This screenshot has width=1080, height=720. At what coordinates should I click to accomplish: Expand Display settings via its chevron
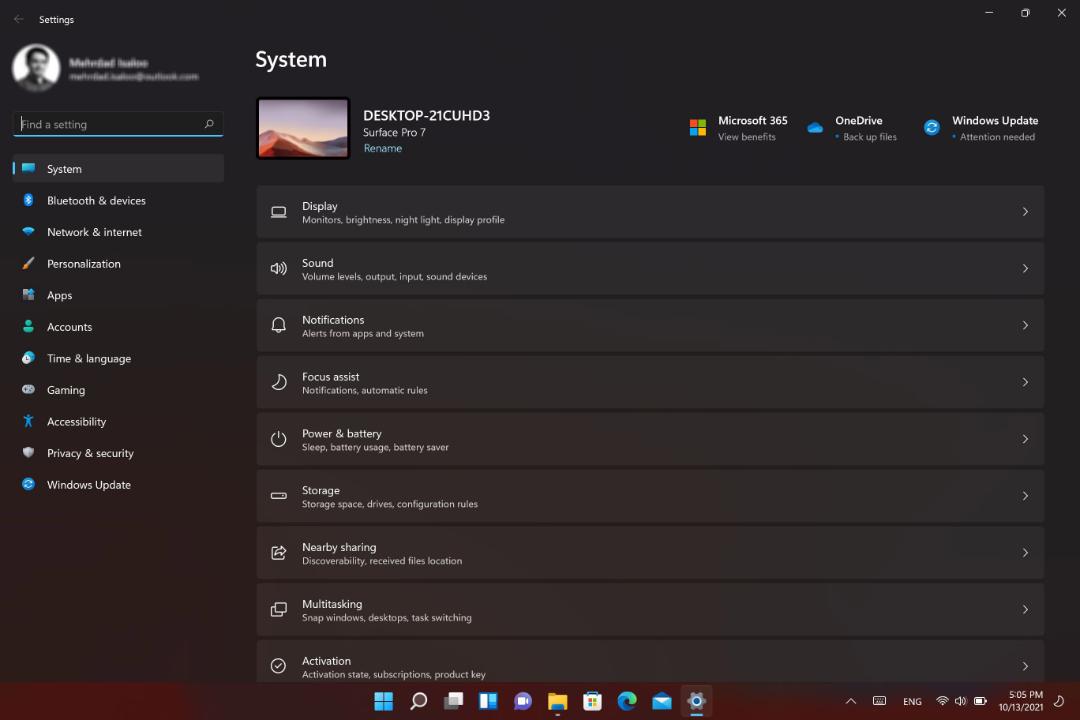click(x=1025, y=212)
